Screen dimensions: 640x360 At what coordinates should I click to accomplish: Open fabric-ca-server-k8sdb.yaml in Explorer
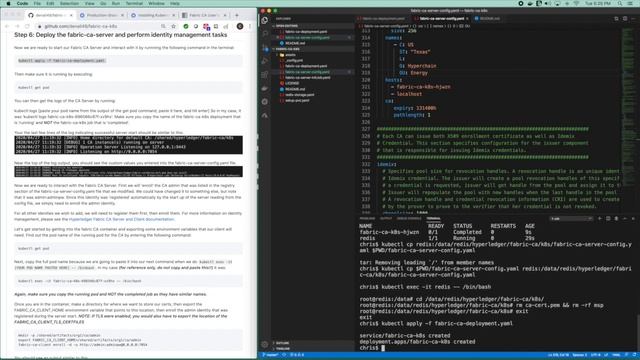pos(308,78)
